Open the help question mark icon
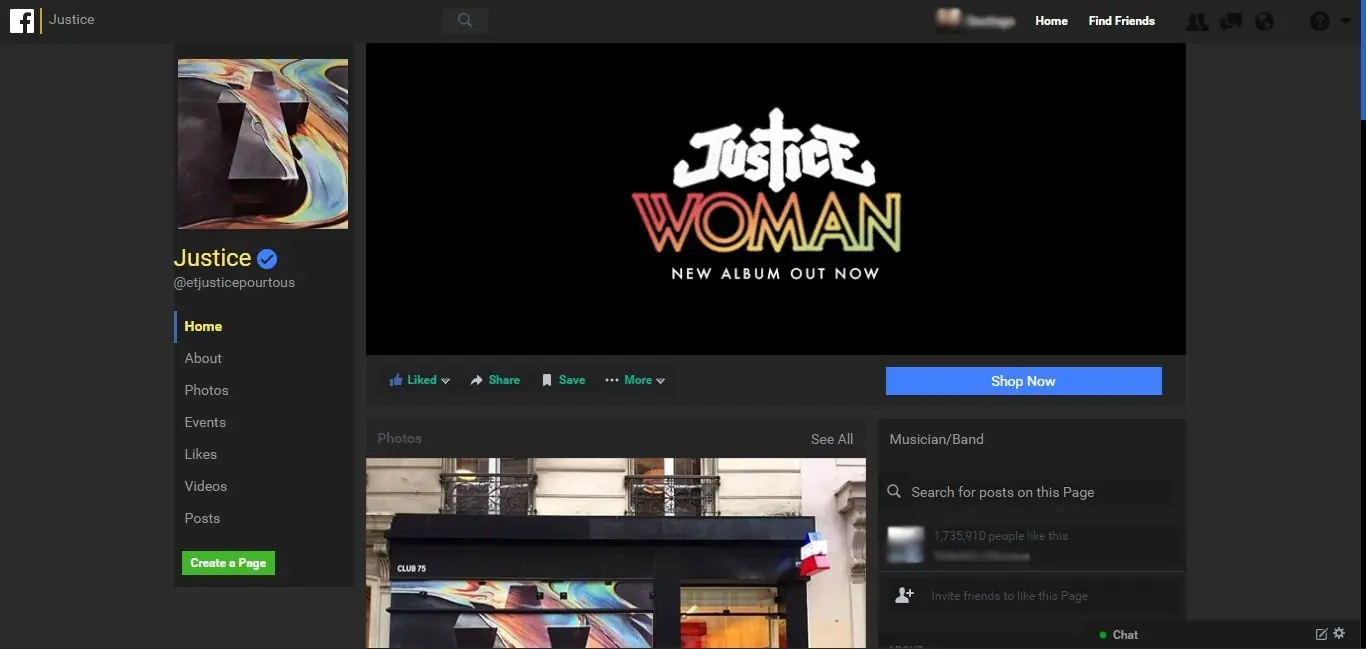This screenshot has width=1366, height=649. tap(1320, 21)
